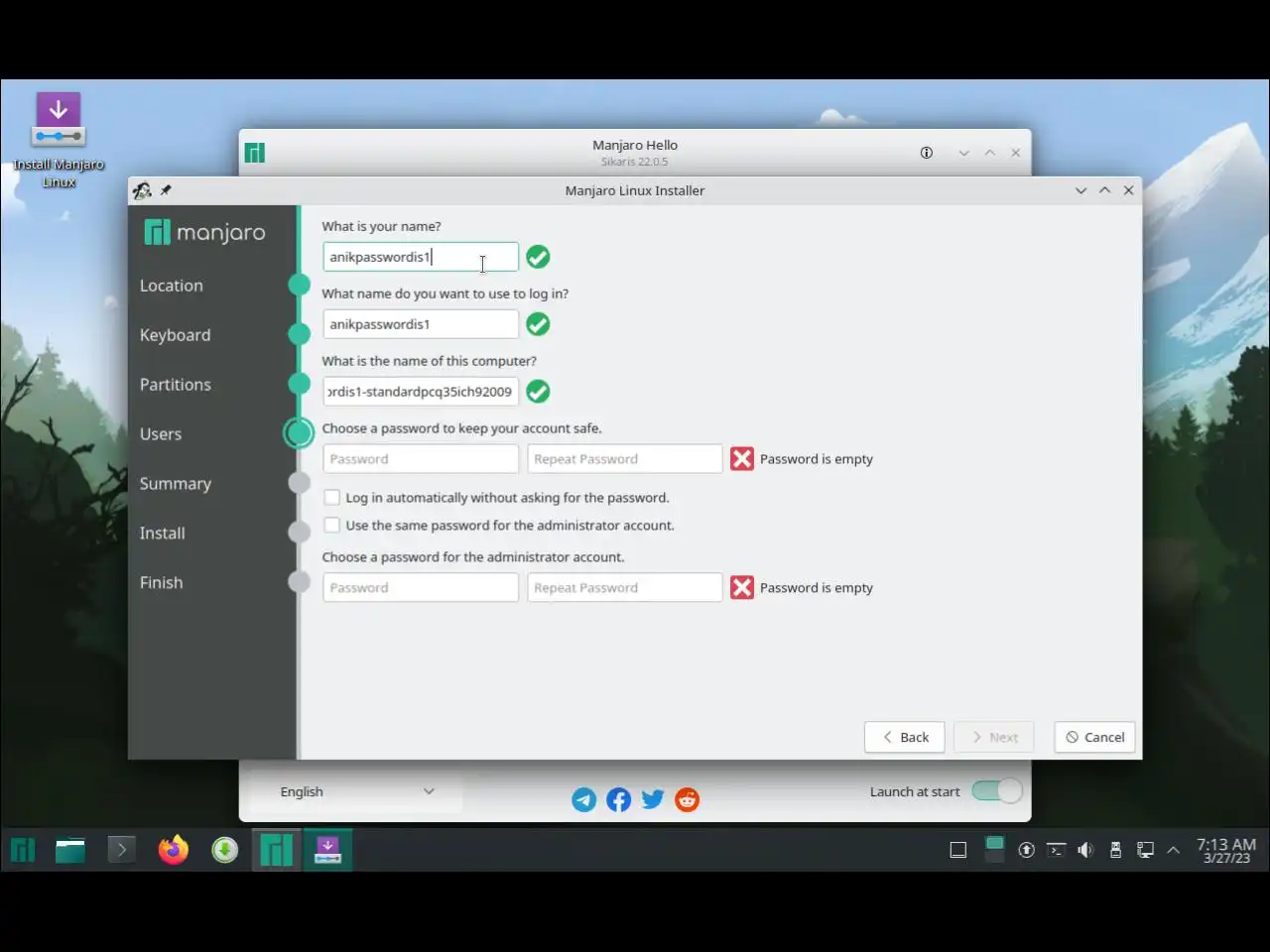
Task: Launch the terminal from the taskbar
Action: [121, 850]
